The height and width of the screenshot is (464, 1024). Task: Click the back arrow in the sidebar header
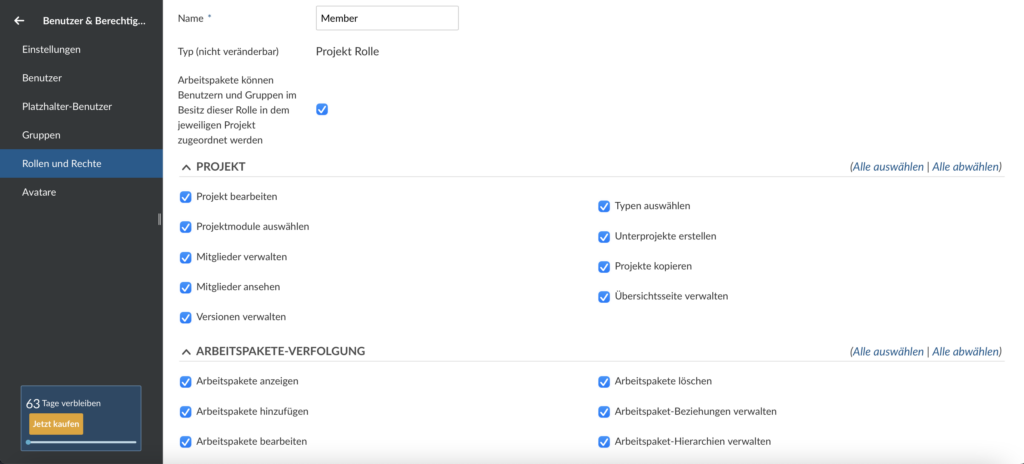(19, 20)
